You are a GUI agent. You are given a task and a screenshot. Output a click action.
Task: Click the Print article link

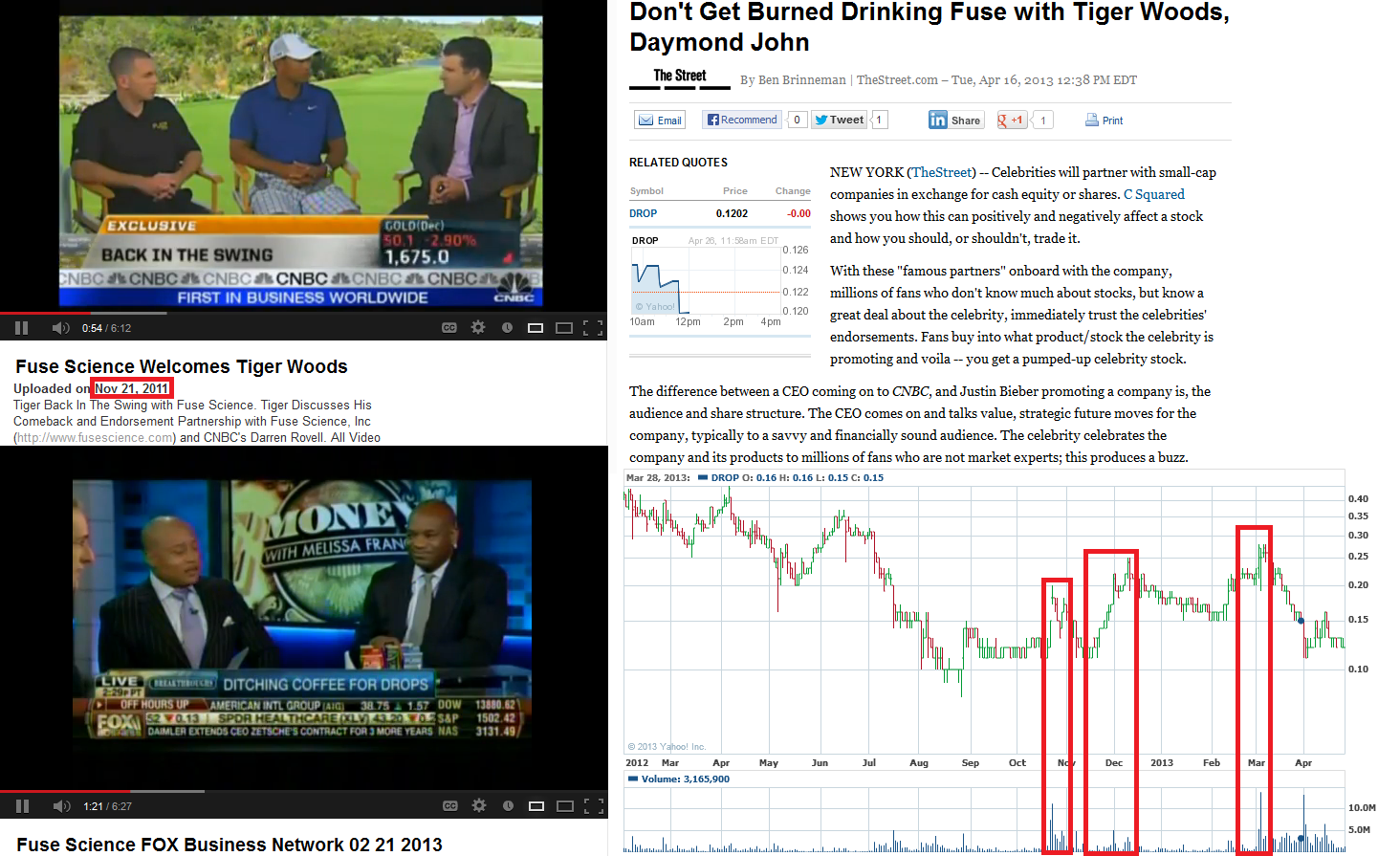tap(1105, 120)
